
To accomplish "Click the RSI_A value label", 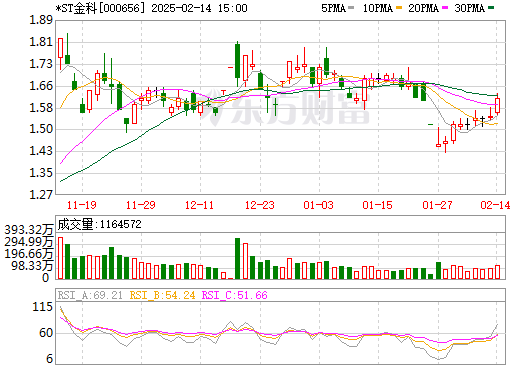I will [90, 295].
